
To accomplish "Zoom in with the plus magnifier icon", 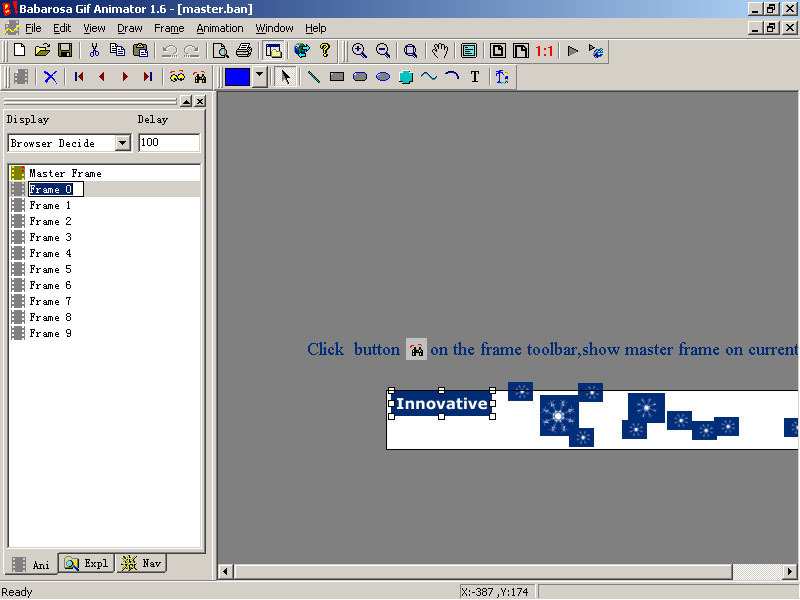I will click(x=360, y=51).
